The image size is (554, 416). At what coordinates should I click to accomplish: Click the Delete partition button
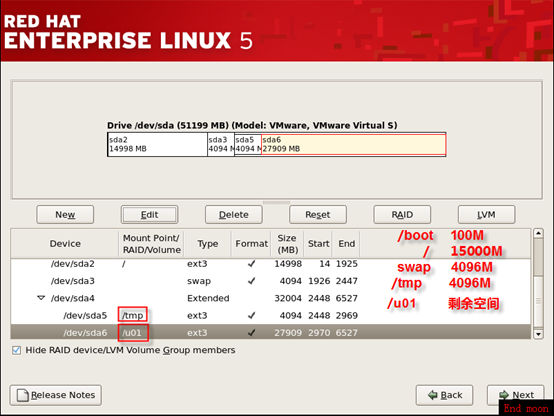pos(234,215)
